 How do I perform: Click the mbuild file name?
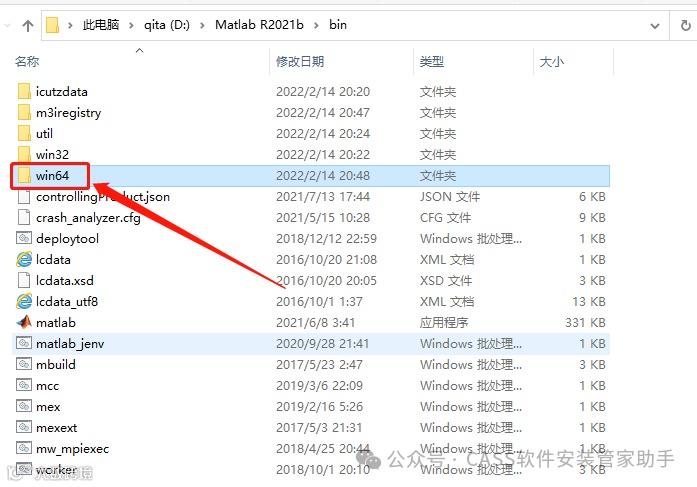click(56, 364)
